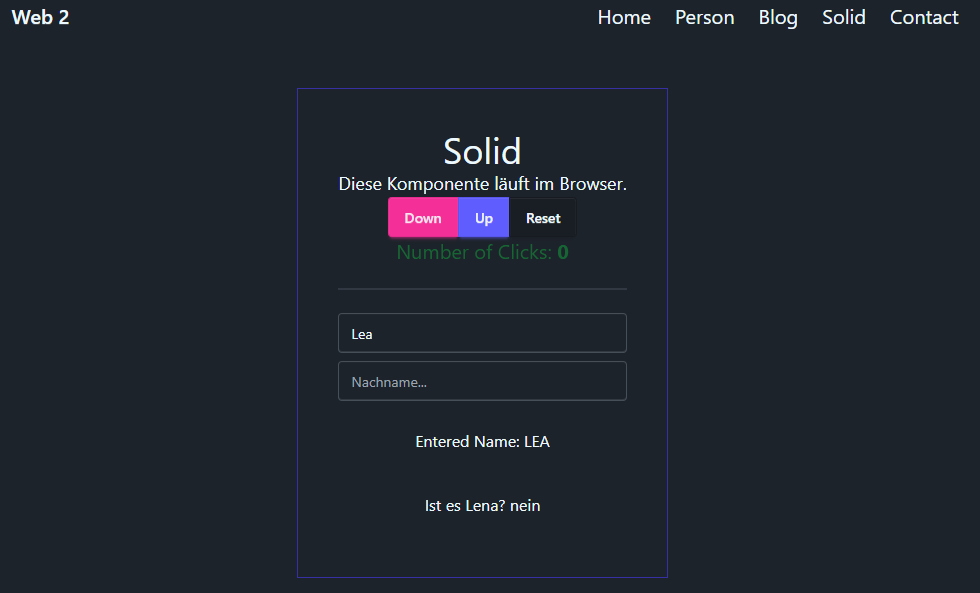
Task: Open the Contact page link
Action: (924, 17)
